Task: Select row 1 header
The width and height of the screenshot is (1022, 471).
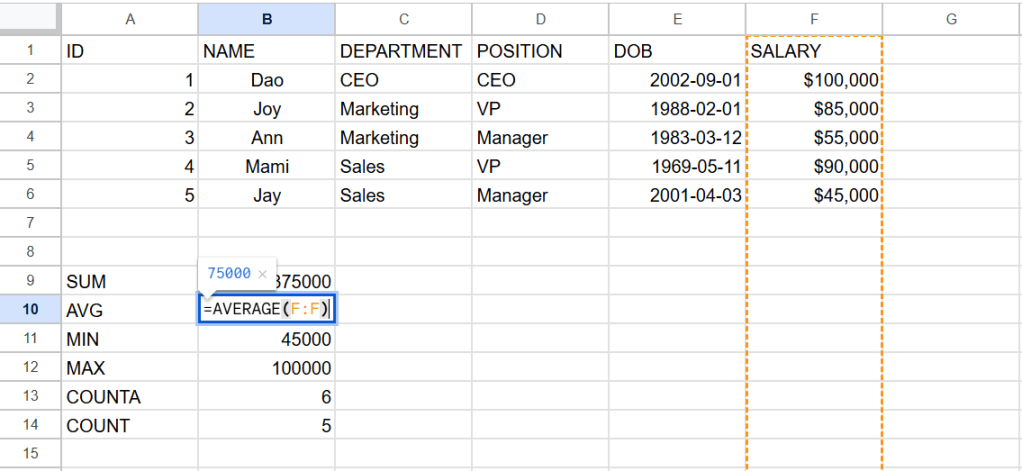Action: tap(30, 51)
